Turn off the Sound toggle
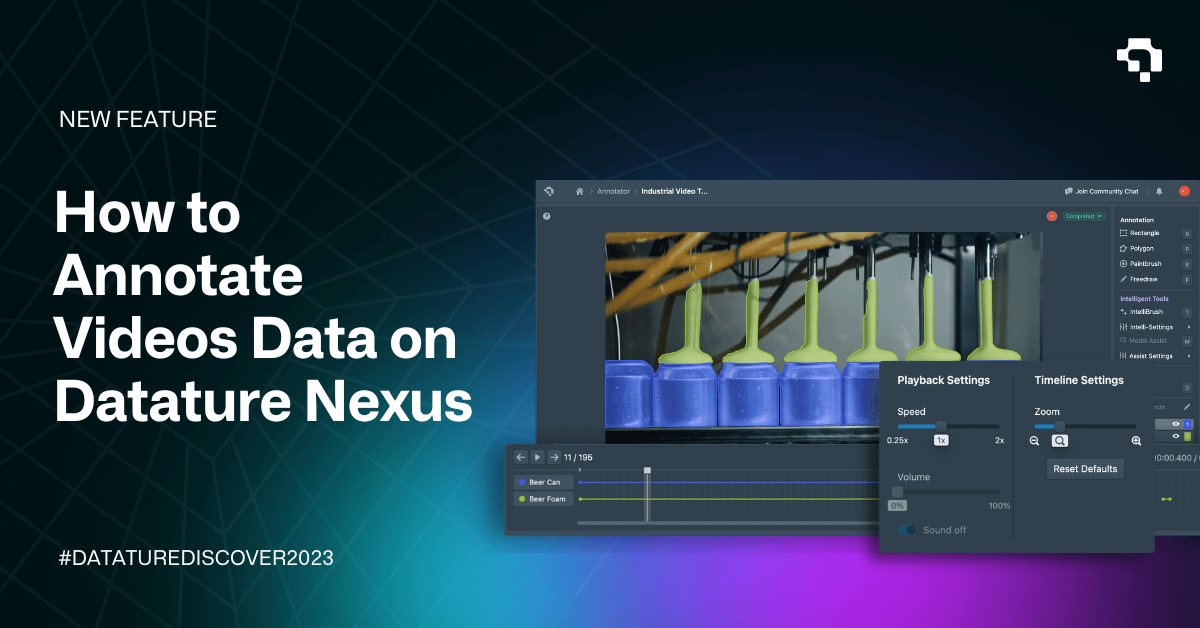This screenshot has height=628, width=1200. coord(905,530)
